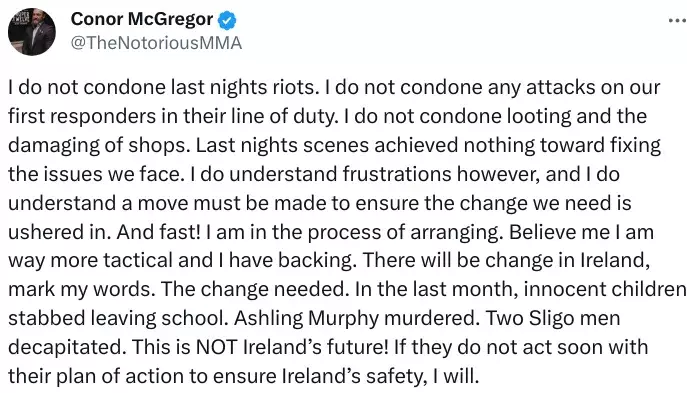
Task: Open Conor McGregor's profile picture
Action: coord(32,32)
